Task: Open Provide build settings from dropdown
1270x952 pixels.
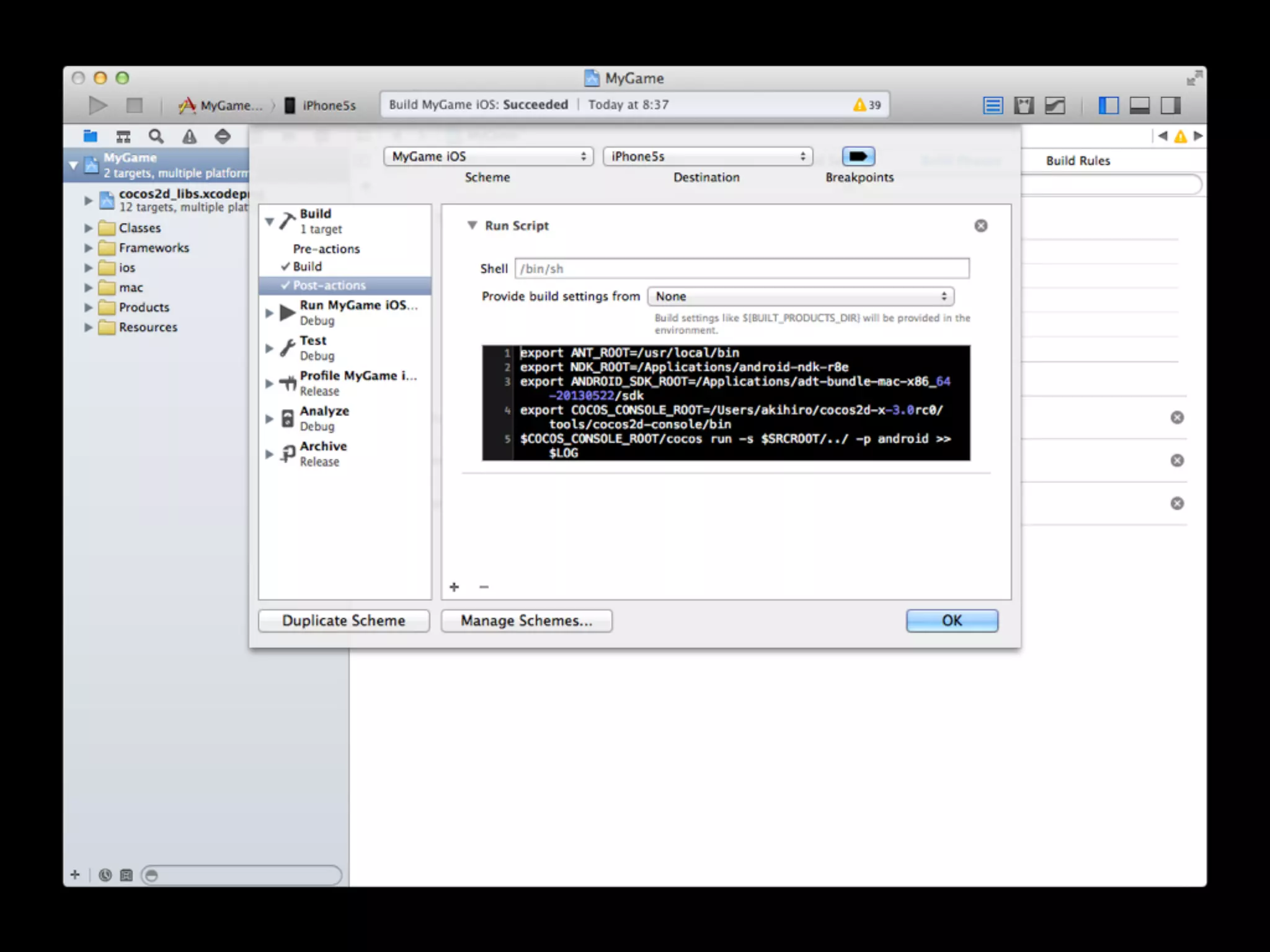Action: (800, 296)
